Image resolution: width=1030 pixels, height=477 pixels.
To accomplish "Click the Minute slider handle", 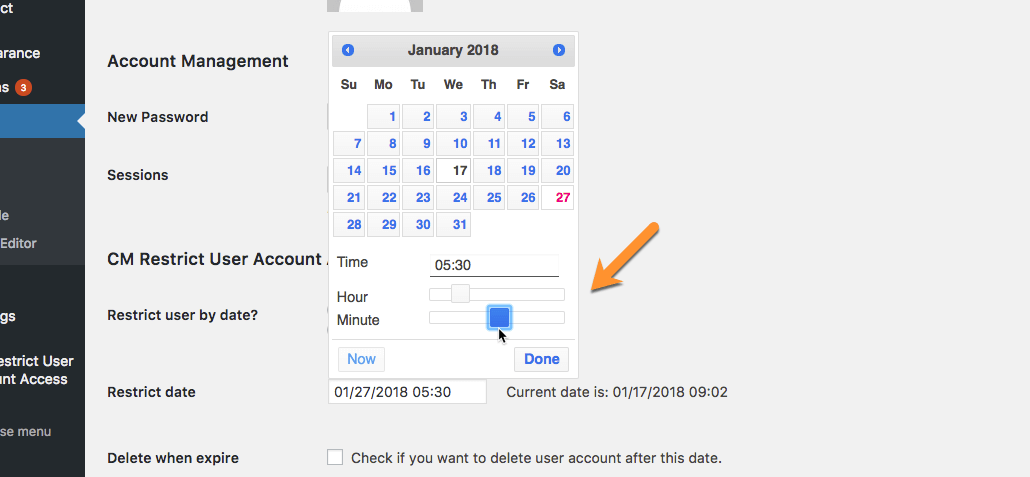I will 500,318.
